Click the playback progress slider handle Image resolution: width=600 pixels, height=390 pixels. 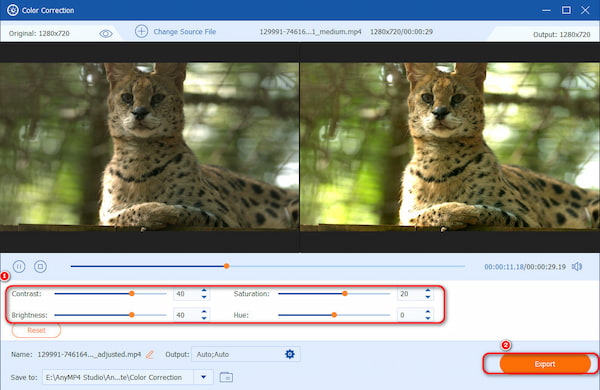(227, 266)
